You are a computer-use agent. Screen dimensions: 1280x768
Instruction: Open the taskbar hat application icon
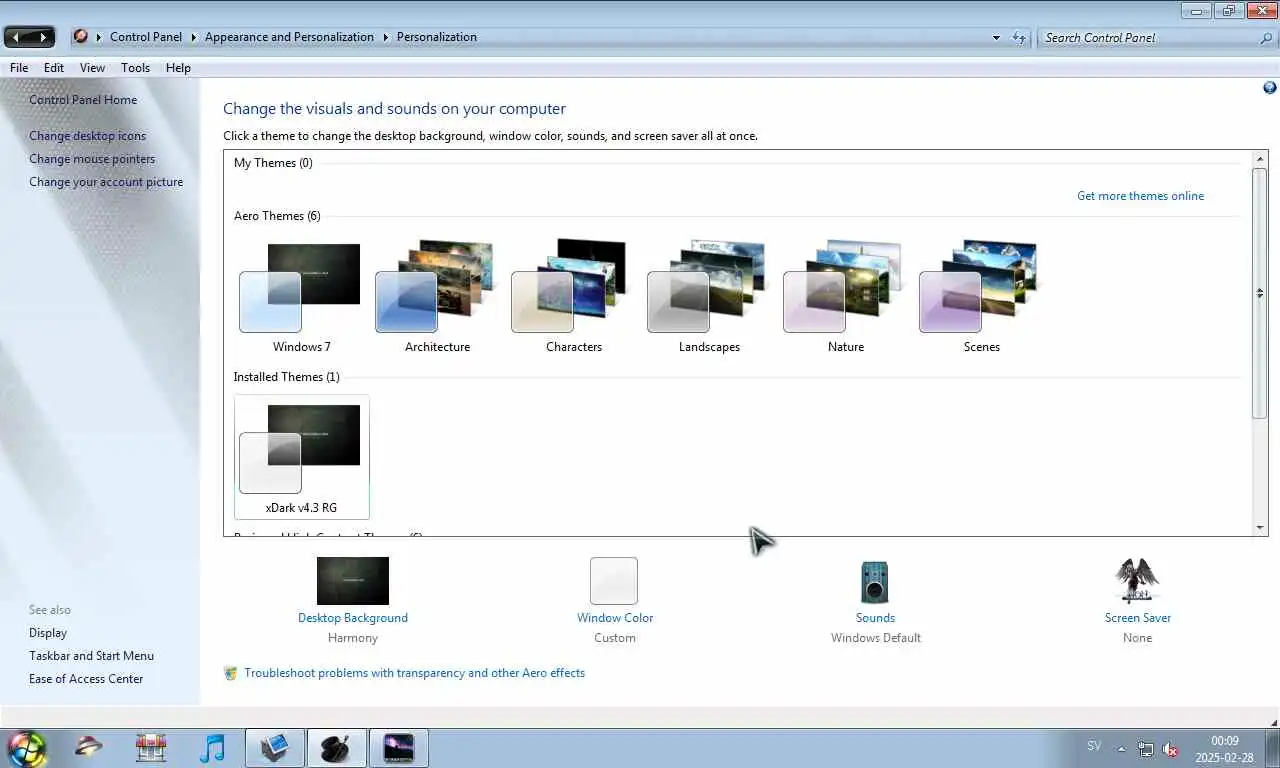(89, 748)
